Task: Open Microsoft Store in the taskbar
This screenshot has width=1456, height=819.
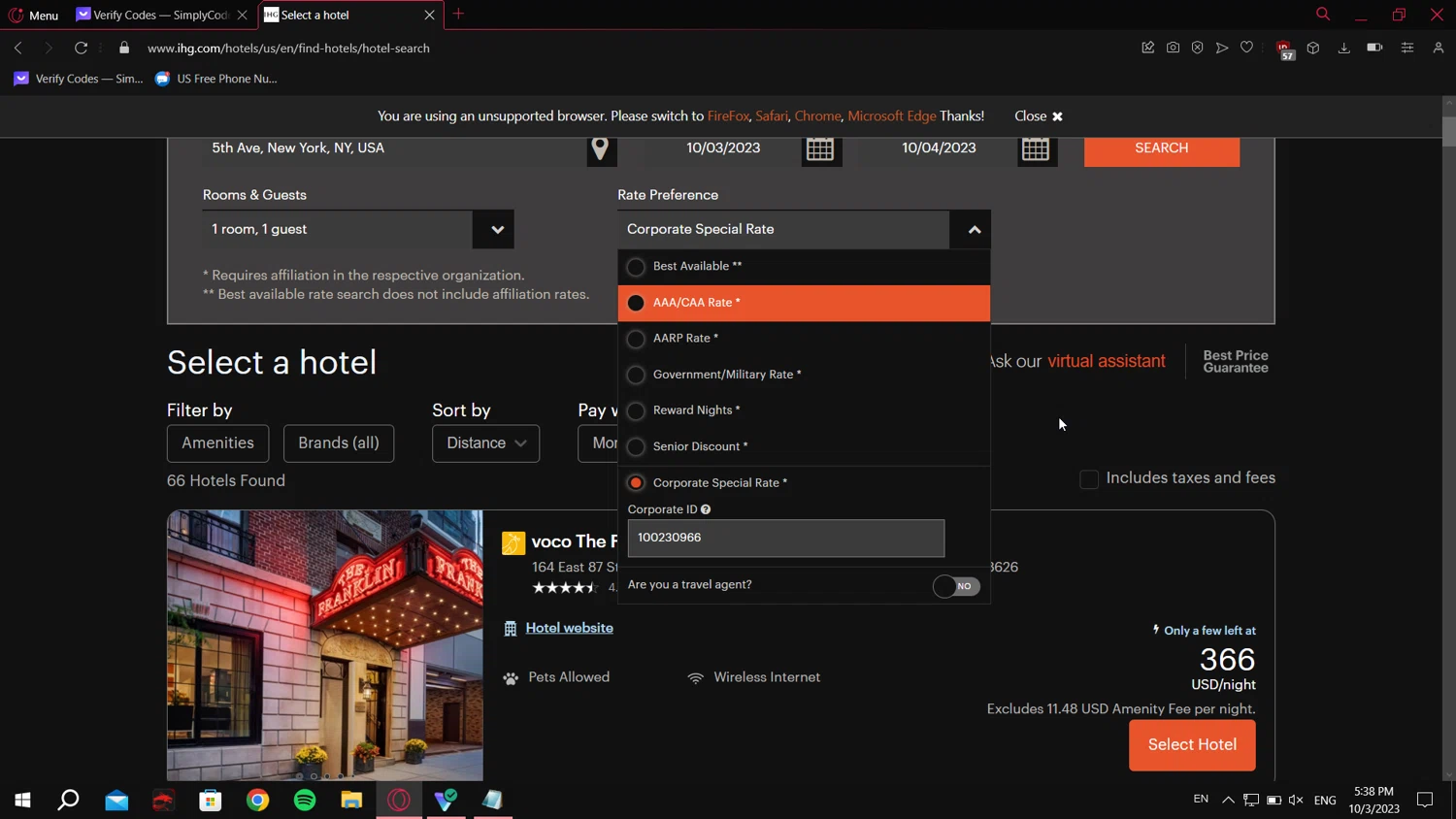Action: point(211,801)
